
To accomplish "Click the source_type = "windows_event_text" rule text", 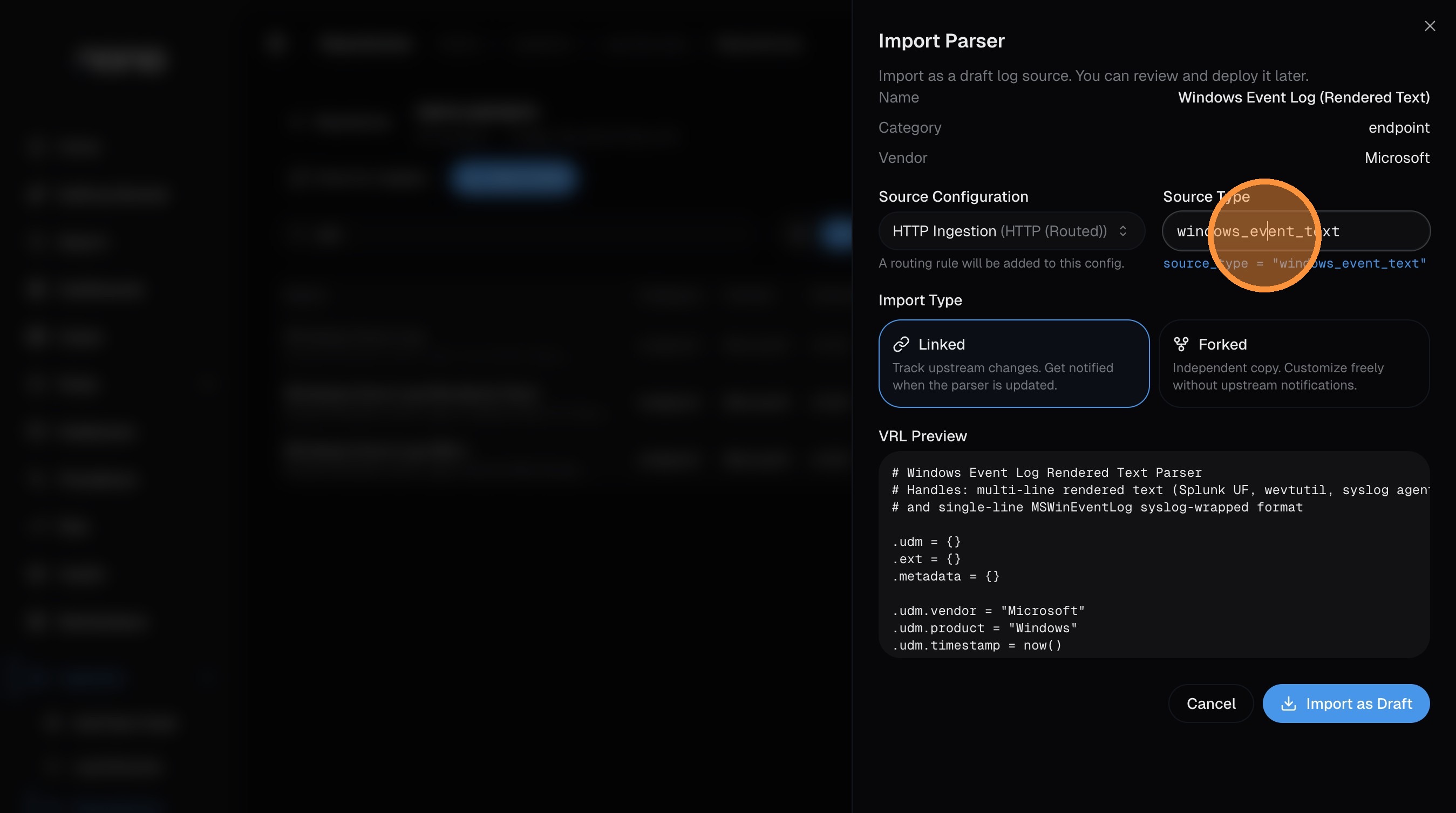I will click(x=1293, y=263).
